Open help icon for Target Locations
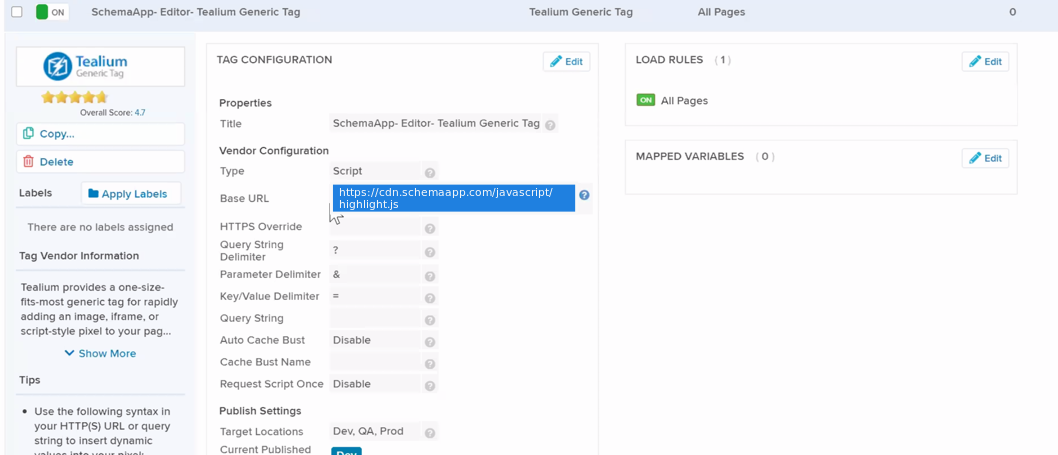Image resolution: width=1058 pixels, height=455 pixels. coord(430,433)
